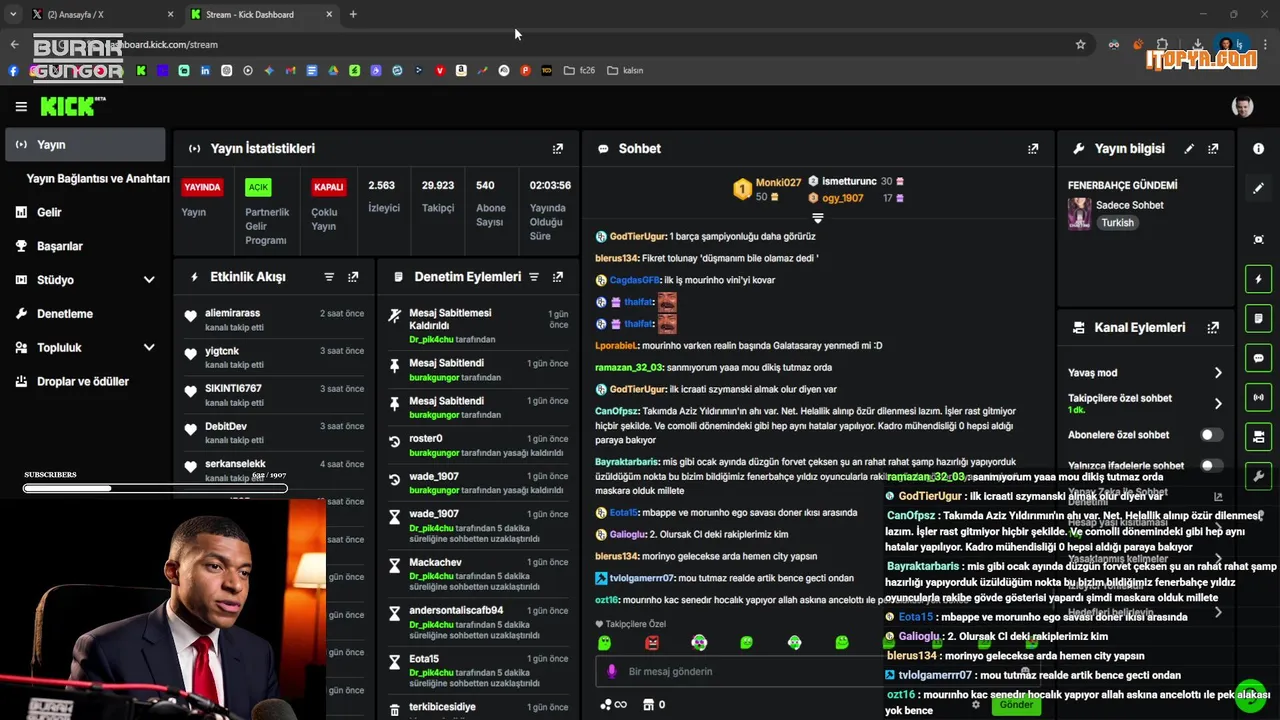This screenshot has height=720, width=1280.
Task: Toggle the wrench widget in right toolbar
Action: (1258, 476)
